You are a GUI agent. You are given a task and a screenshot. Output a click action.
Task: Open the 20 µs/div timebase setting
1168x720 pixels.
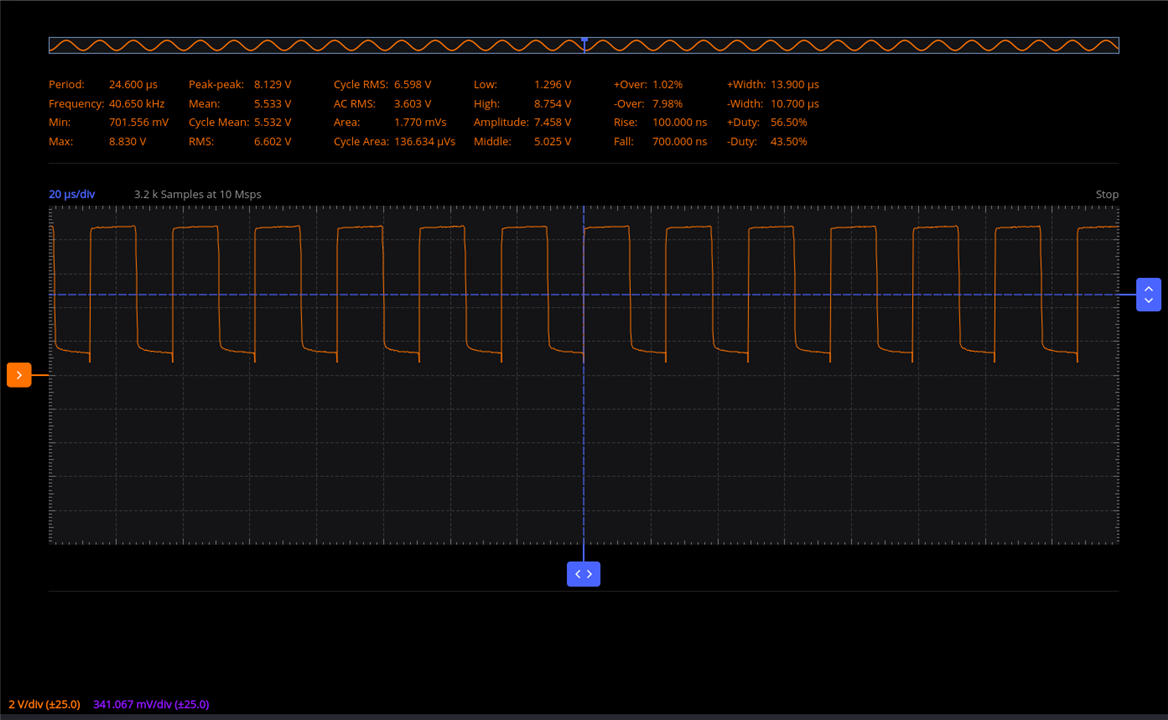(72, 194)
